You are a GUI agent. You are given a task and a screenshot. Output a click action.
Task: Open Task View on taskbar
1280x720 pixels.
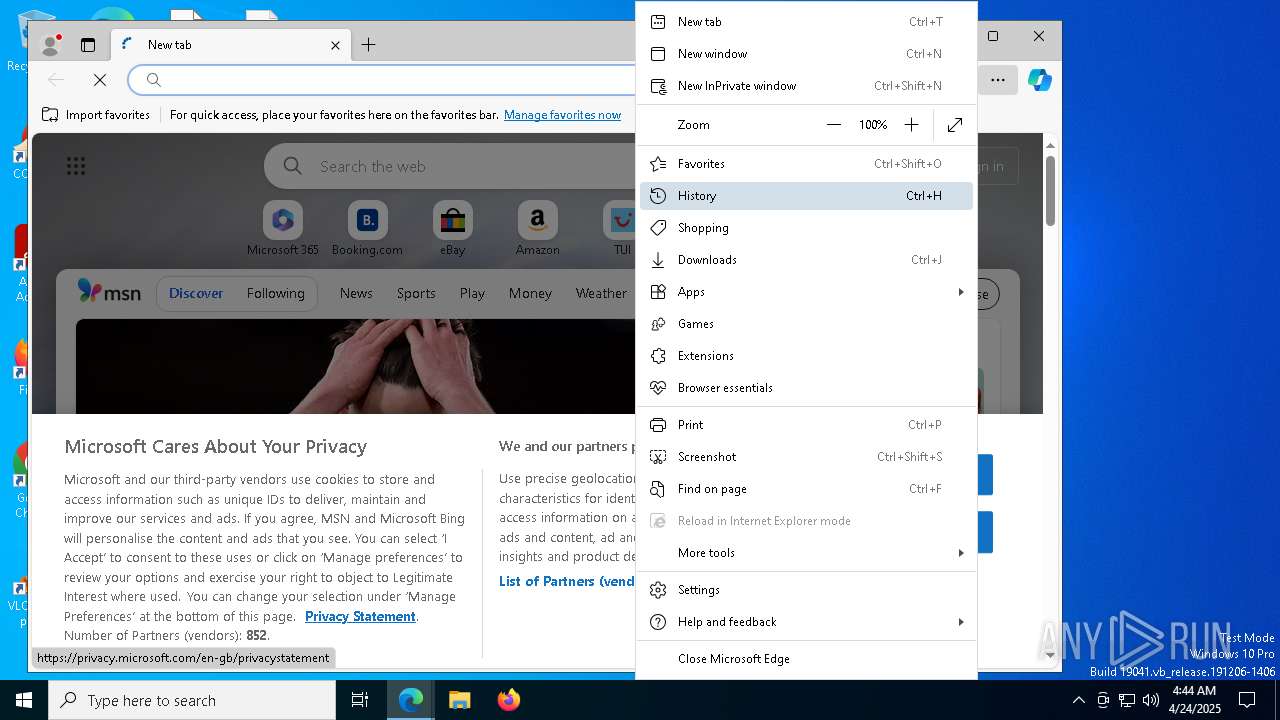coord(360,700)
